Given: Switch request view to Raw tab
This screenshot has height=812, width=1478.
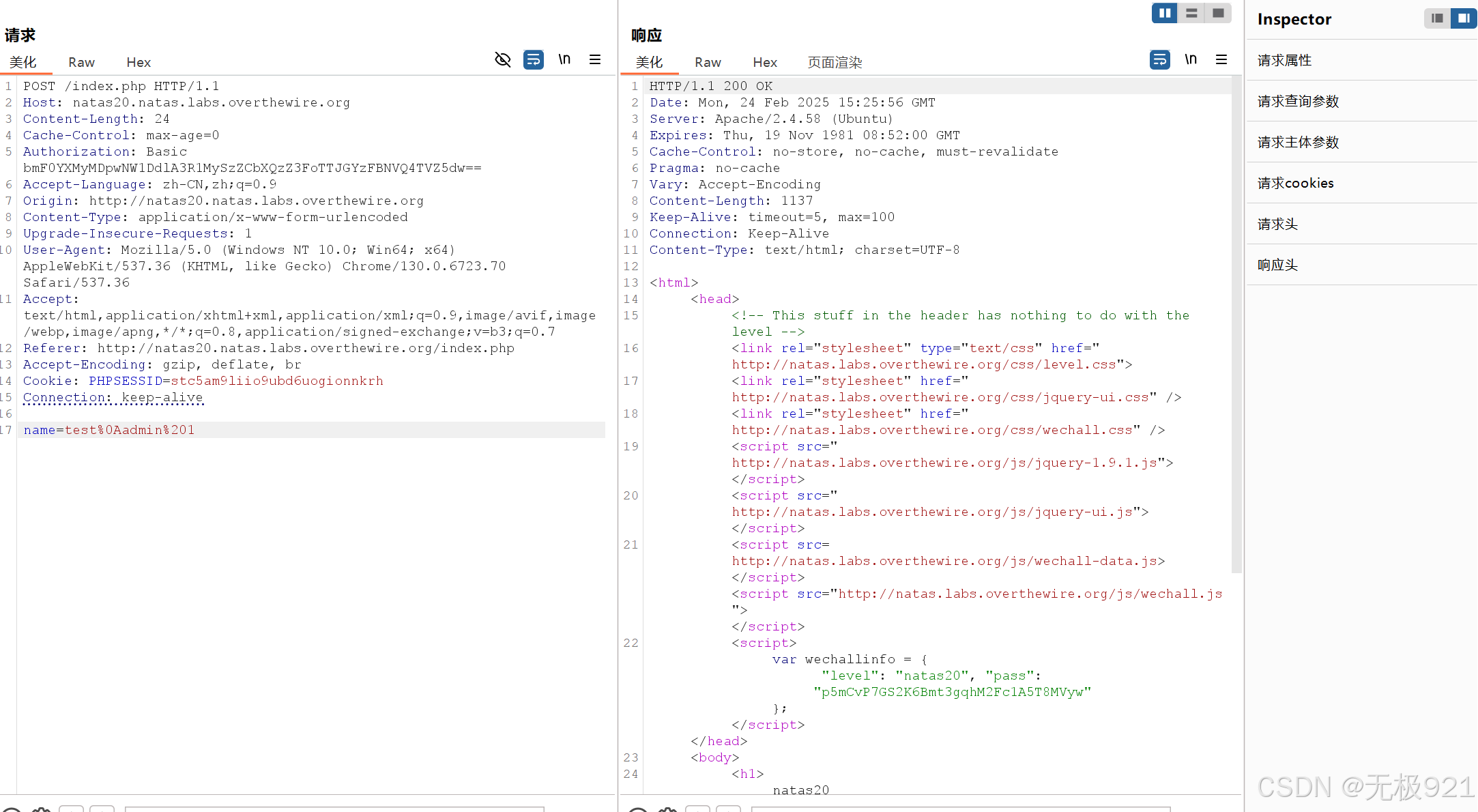Looking at the screenshot, I should click(x=81, y=62).
